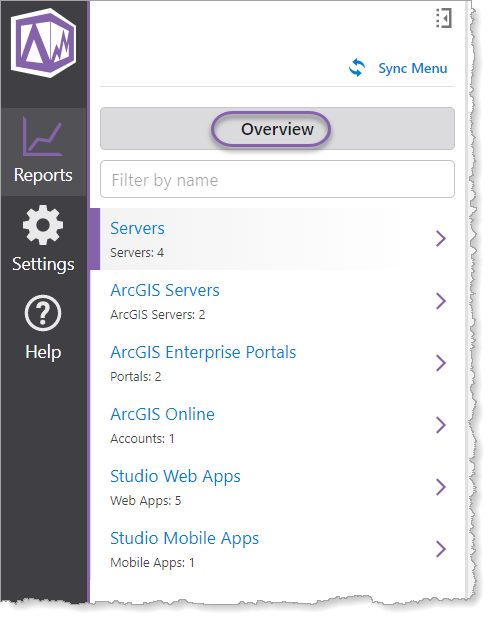The width and height of the screenshot is (492, 620).
Task: Click the 'Servers: 4' count text
Action: tap(137, 253)
